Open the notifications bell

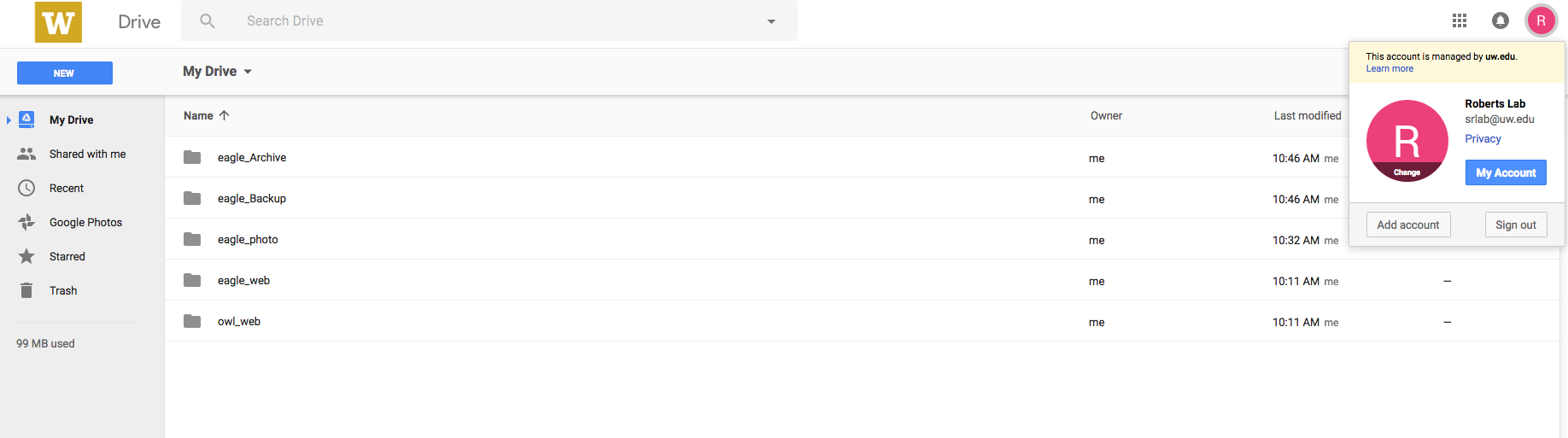pos(1501,20)
